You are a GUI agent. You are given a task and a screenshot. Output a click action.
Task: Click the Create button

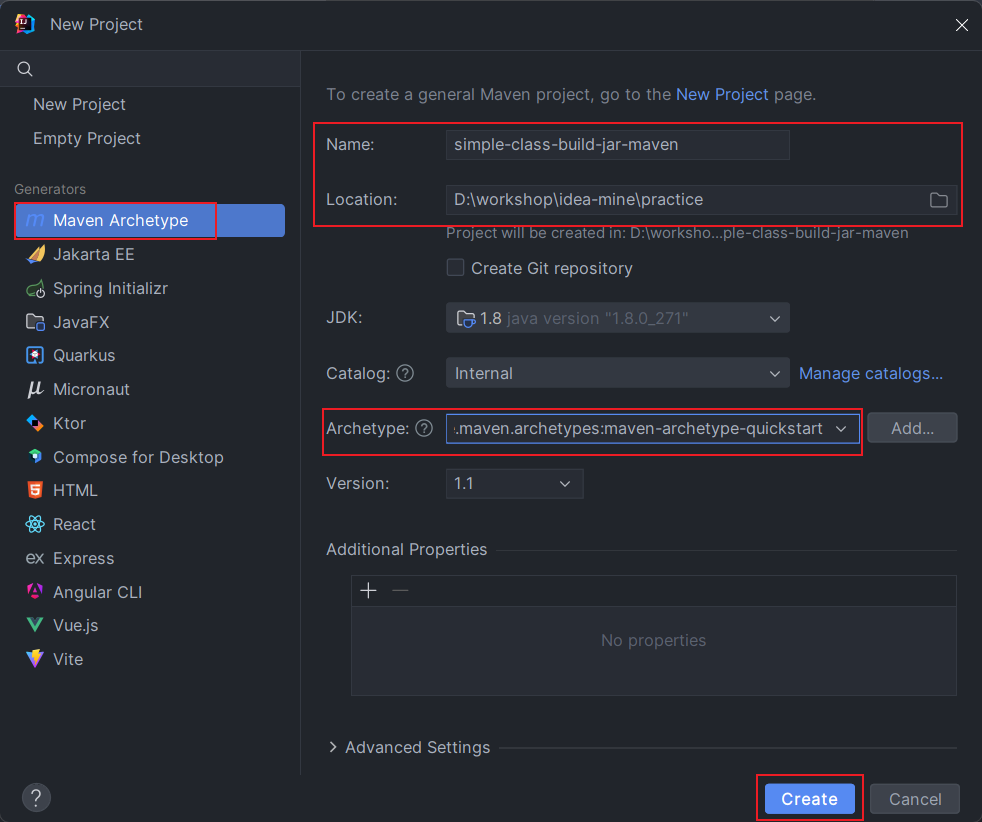[809, 798]
